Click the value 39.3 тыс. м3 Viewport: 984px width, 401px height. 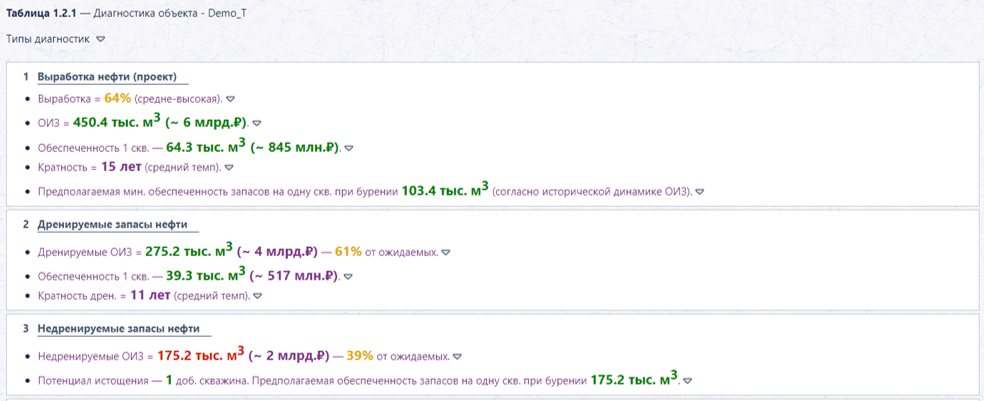(x=206, y=275)
